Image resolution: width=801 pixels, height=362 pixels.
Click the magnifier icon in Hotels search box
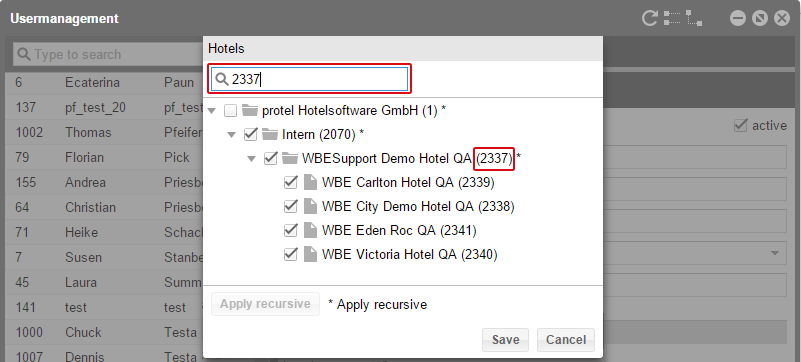point(221,79)
